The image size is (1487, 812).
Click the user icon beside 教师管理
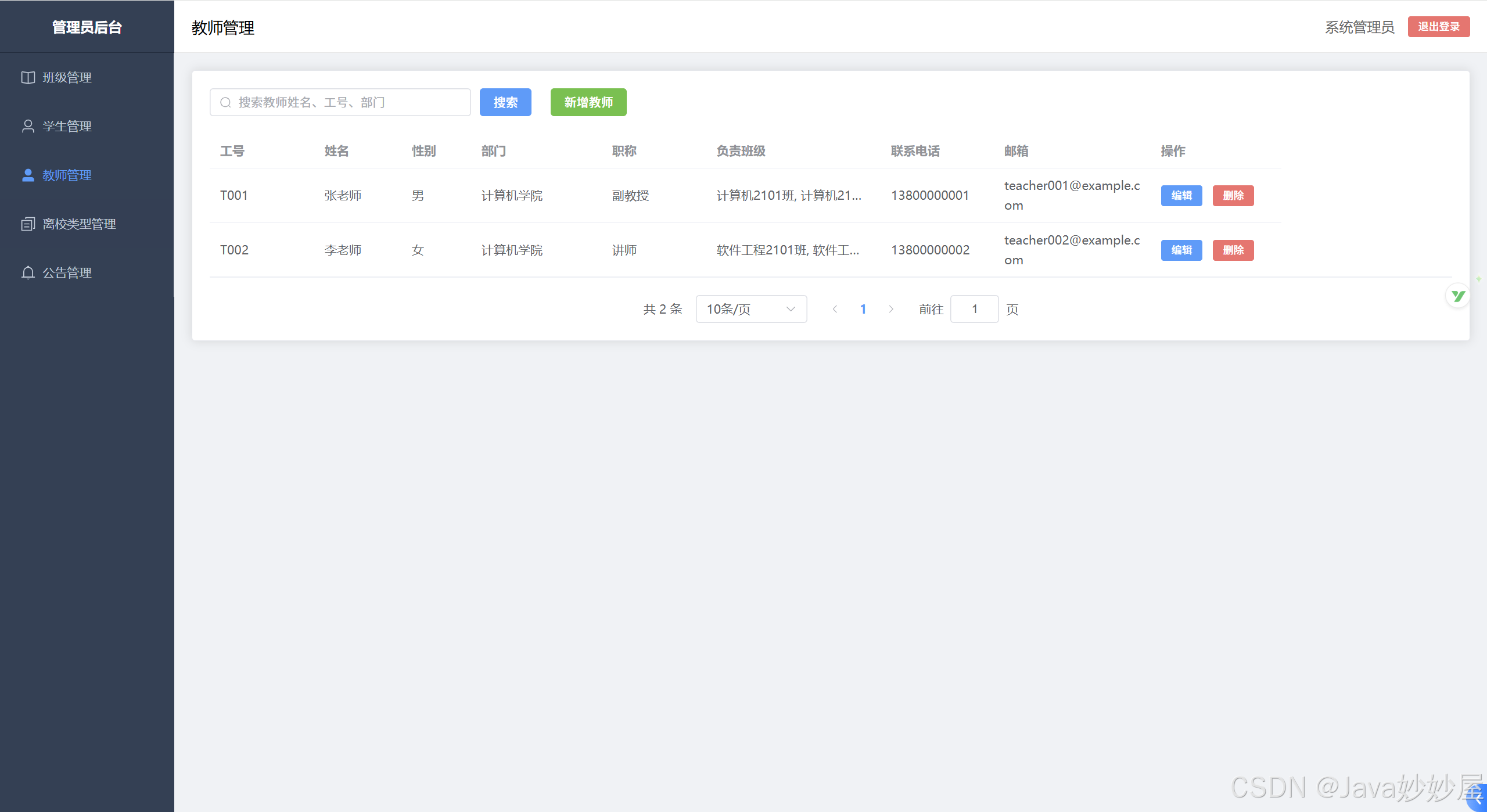pyautogui.click(x=28, y=175)
